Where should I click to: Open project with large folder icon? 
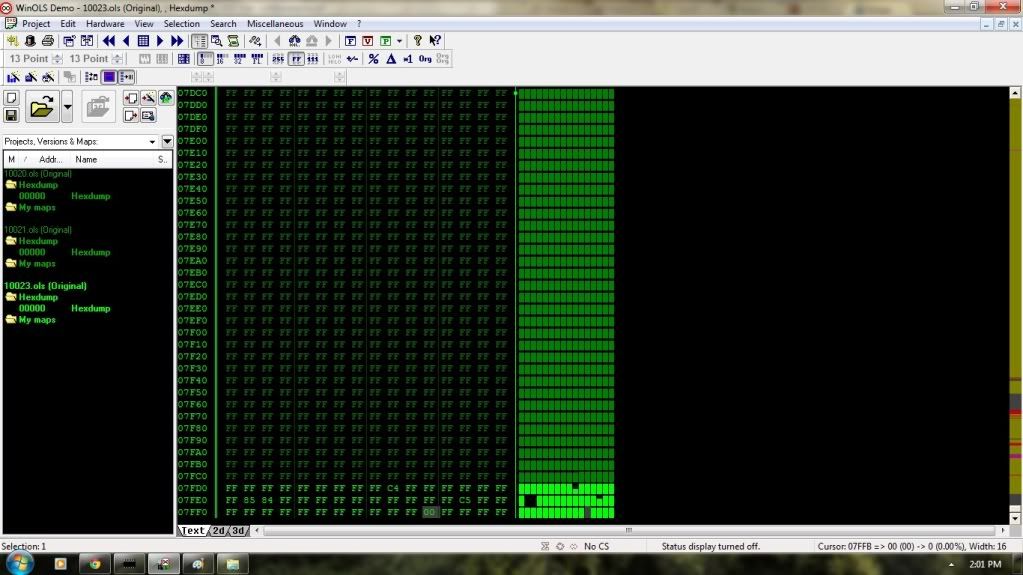[42, 106]
